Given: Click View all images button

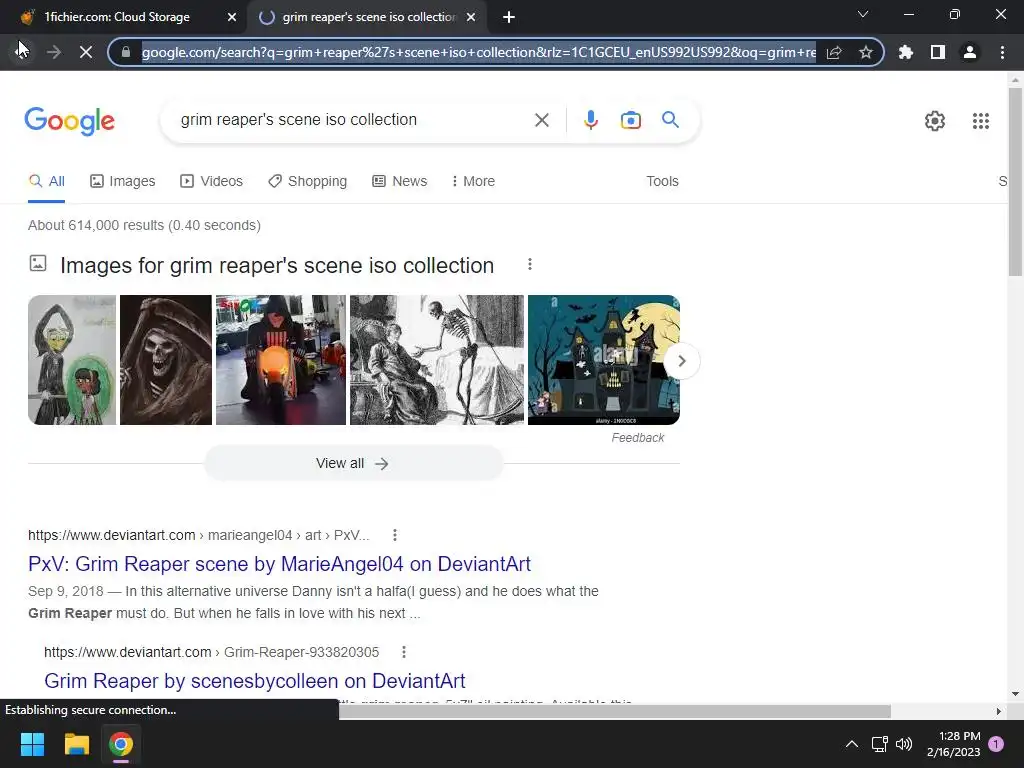Looking at the screenshot, I should [353, 463].
